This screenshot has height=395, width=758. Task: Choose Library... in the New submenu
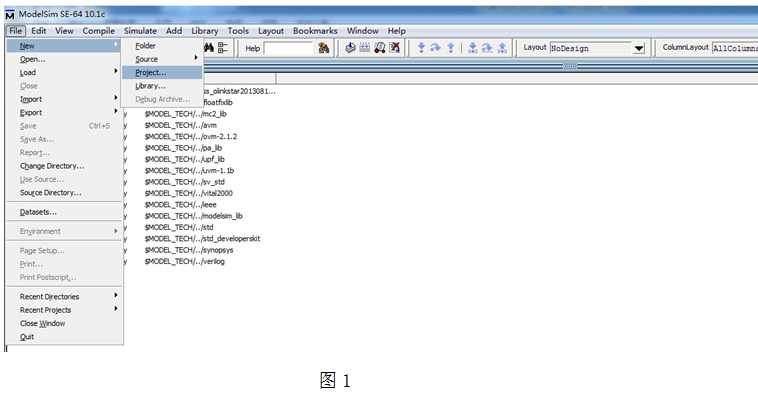pyautogui.click(x=162, y=86)
